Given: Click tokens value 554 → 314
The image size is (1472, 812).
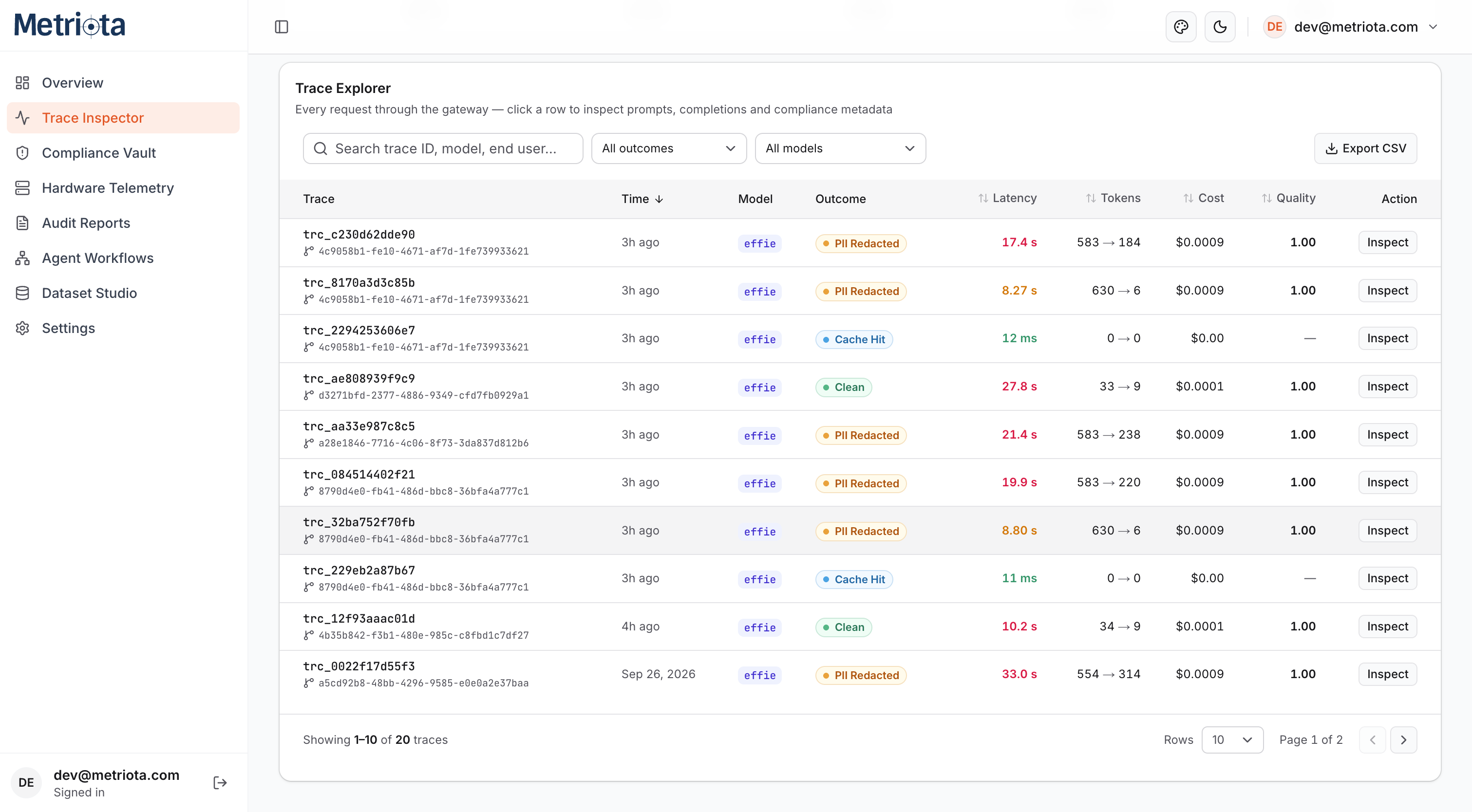Looking at the screenshot, I should tap(1108, 674).
